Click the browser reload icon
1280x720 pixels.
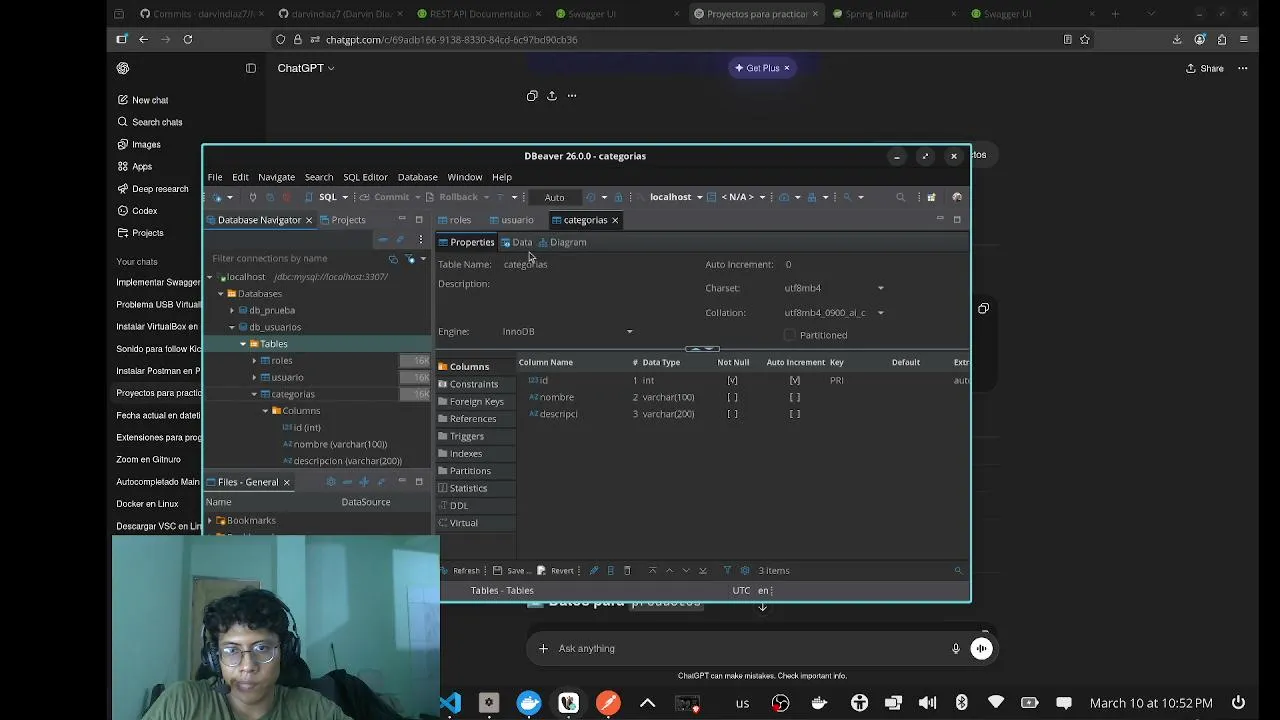[x=188, y=39]
